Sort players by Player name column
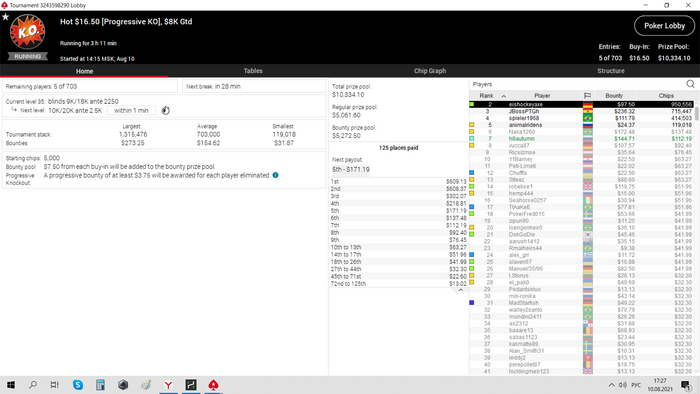700x394 pixels. pyautogui.click(x=542, y=95)
